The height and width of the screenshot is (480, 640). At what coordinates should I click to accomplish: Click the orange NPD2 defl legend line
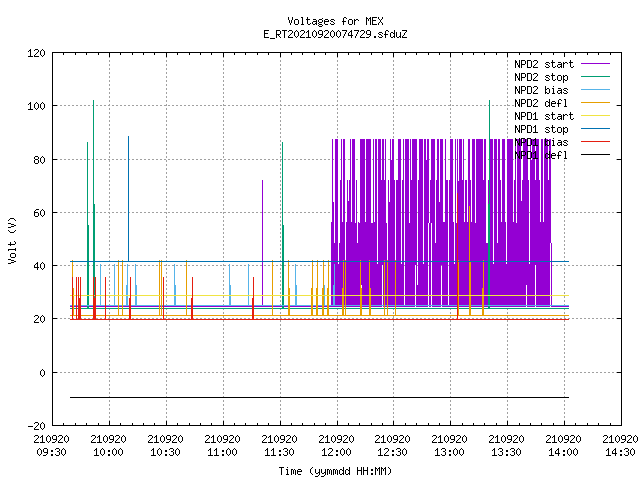(x=595, y=103)
